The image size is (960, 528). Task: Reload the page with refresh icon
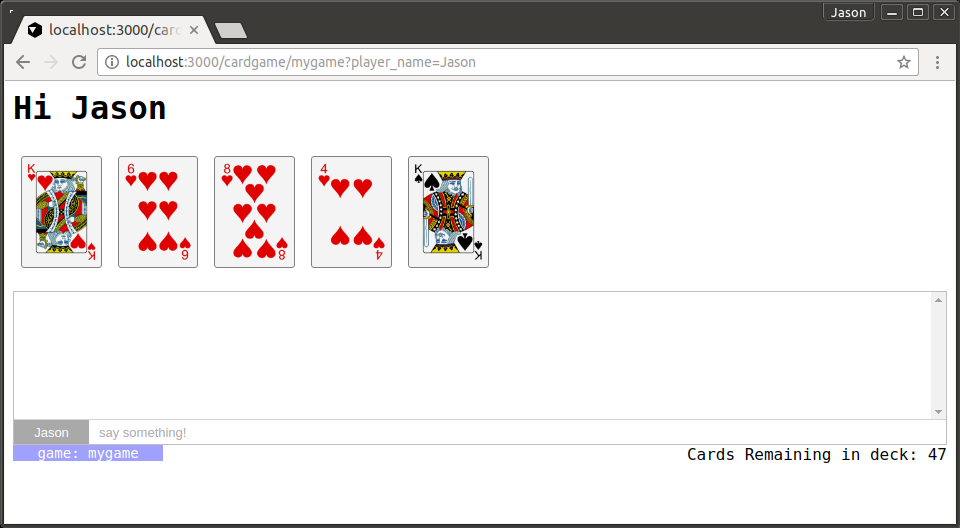[79, 62]
